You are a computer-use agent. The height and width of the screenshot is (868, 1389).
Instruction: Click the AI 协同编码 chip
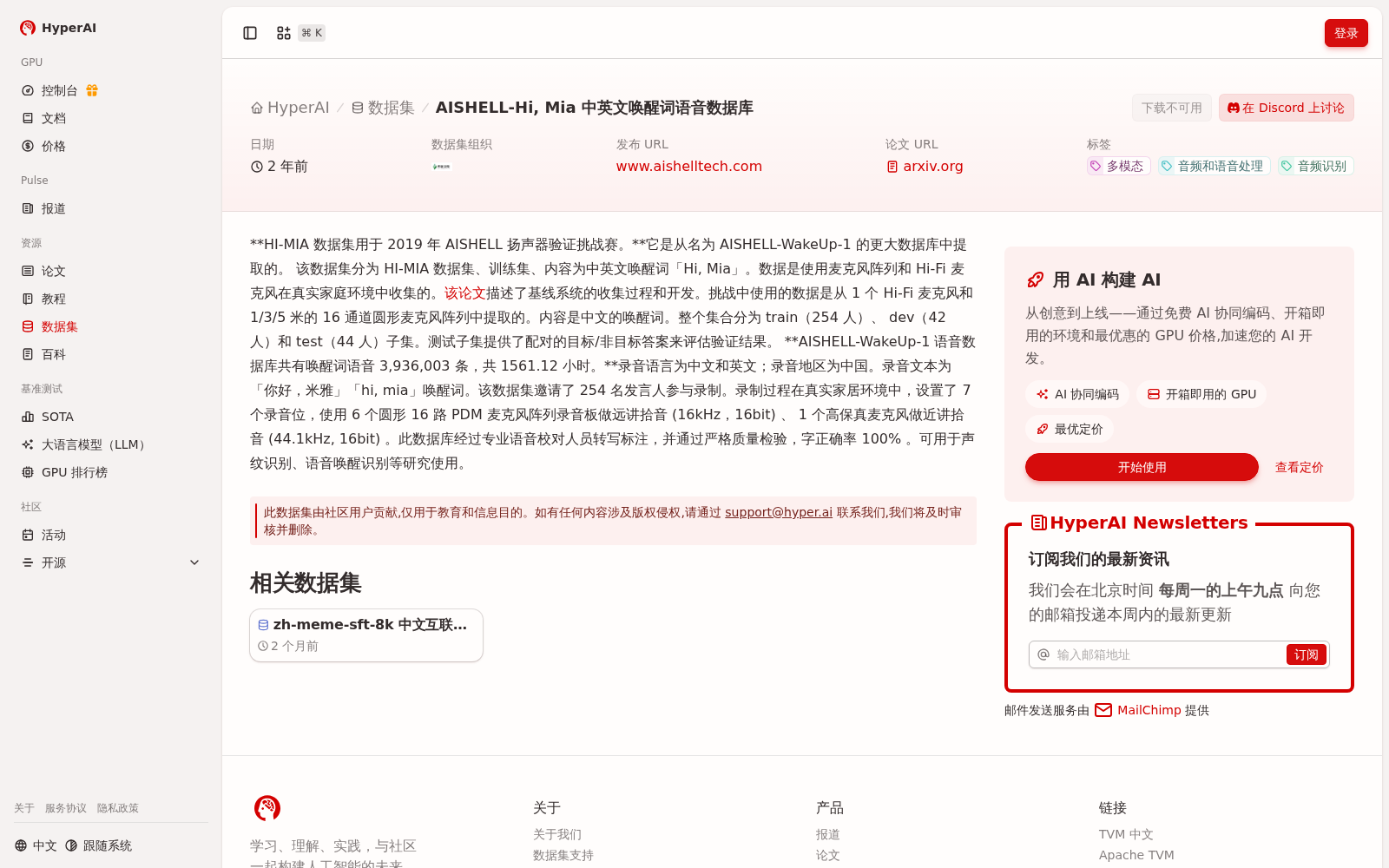coord(1077,394)
